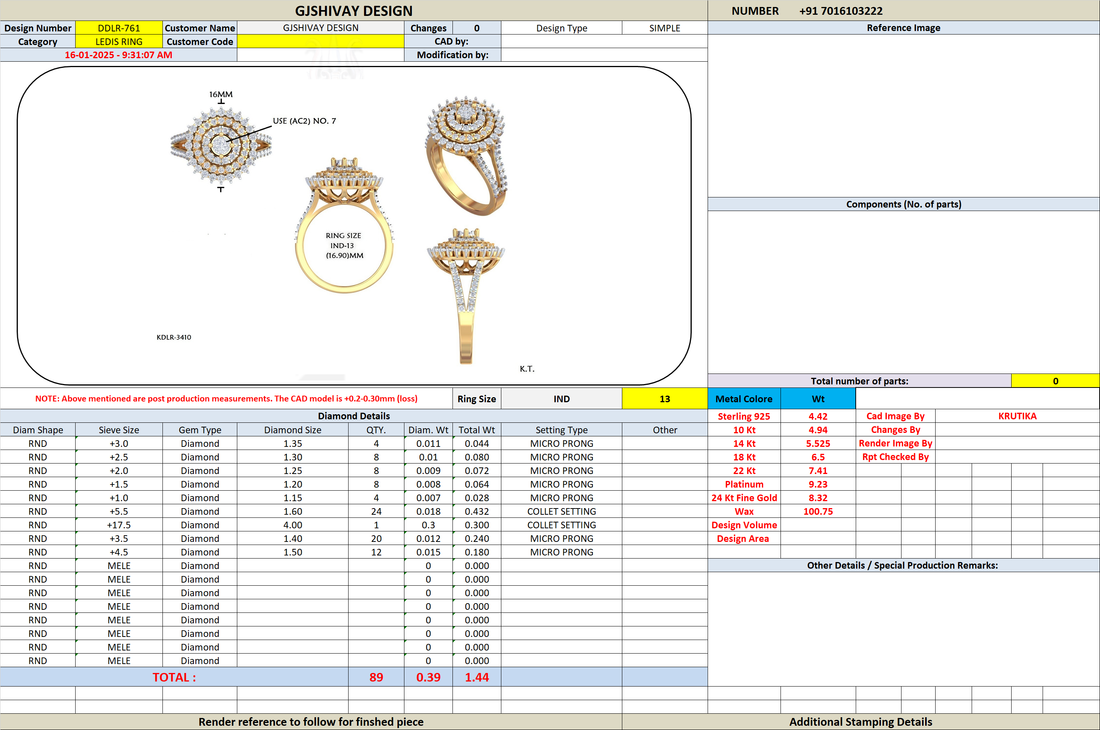This screenshot has height=730, width=1100.
Task: Click the category value LEDIS RING
Action: 119,41
